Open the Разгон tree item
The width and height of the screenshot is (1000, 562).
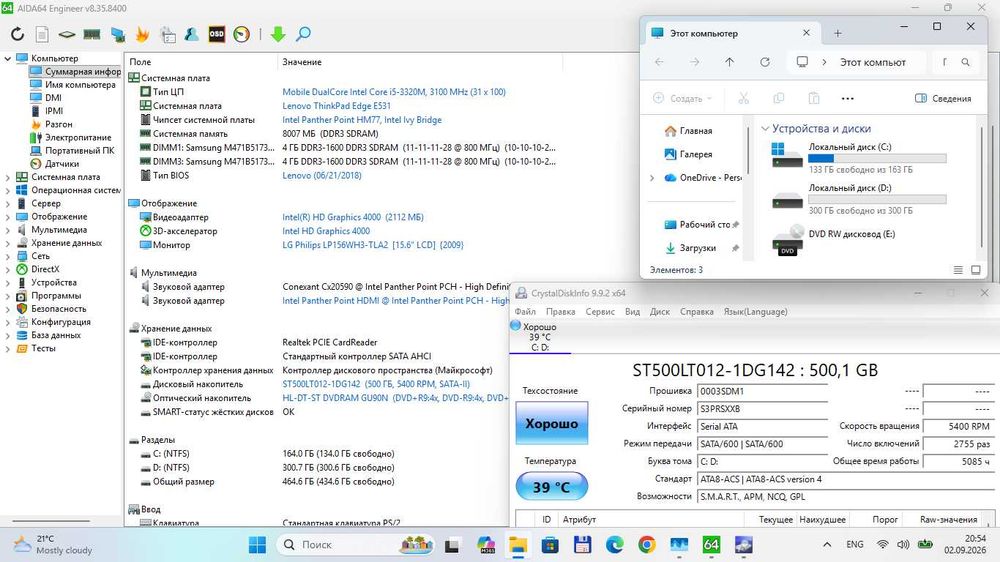(x=51, y=124)
